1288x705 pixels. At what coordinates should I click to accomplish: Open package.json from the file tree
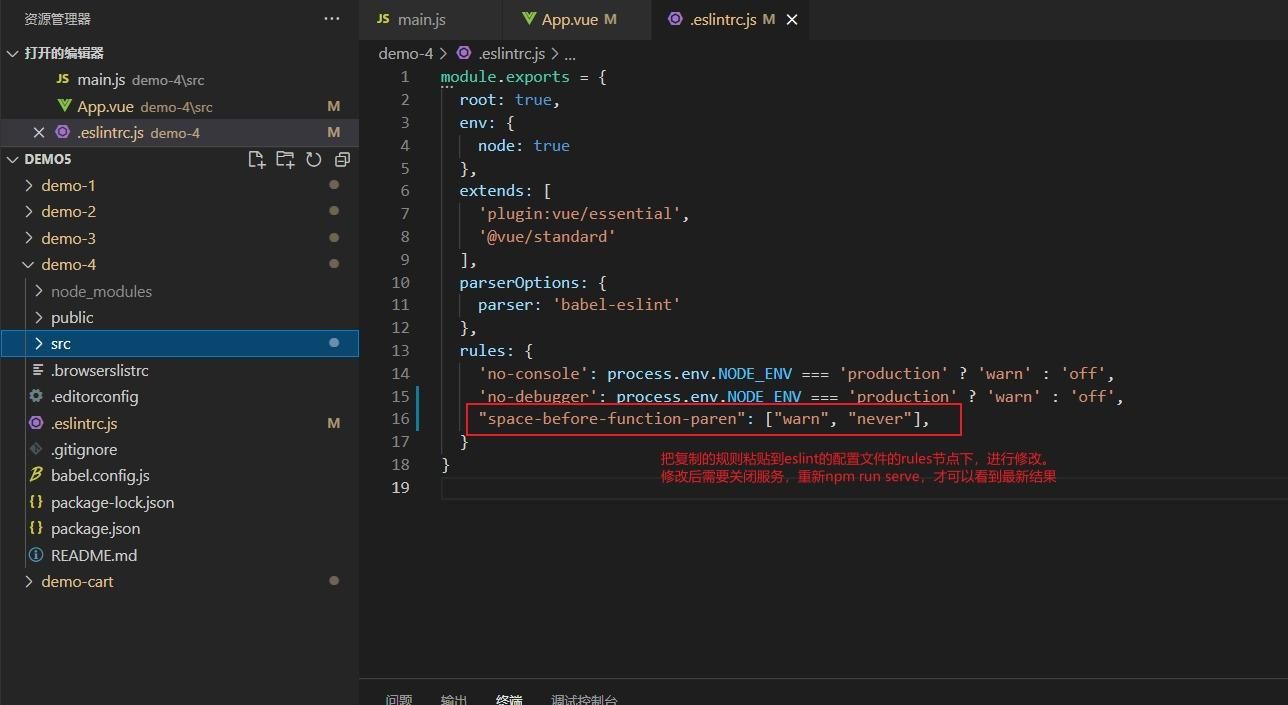(x=95, y=528)
